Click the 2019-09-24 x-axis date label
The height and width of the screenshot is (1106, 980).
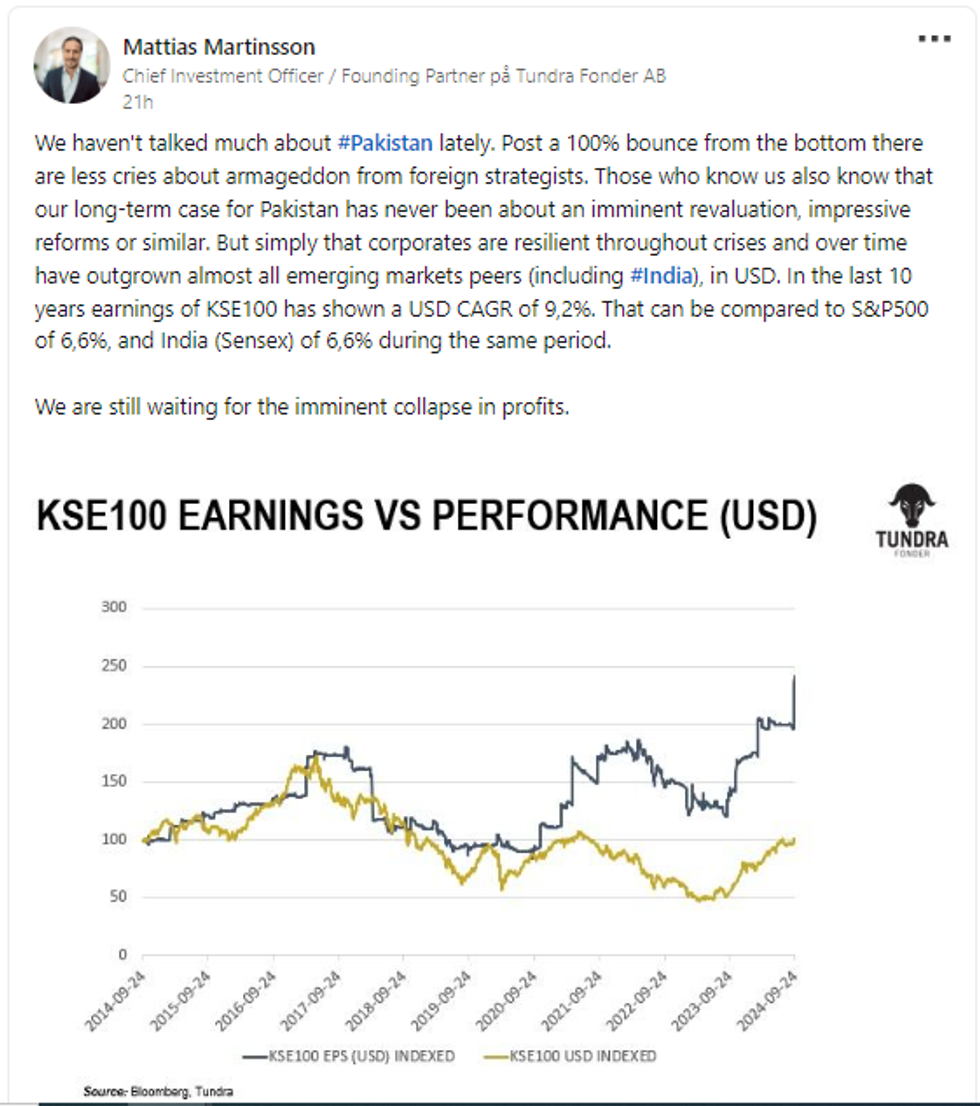click(x=447, y=994)
